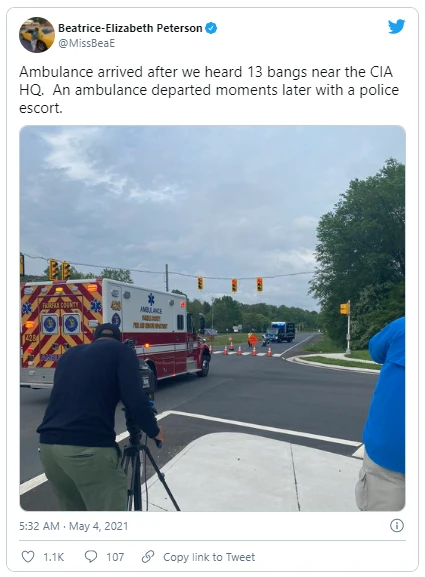Click the 107 replies count
The image size is (425, 577).
pos(115,557)
